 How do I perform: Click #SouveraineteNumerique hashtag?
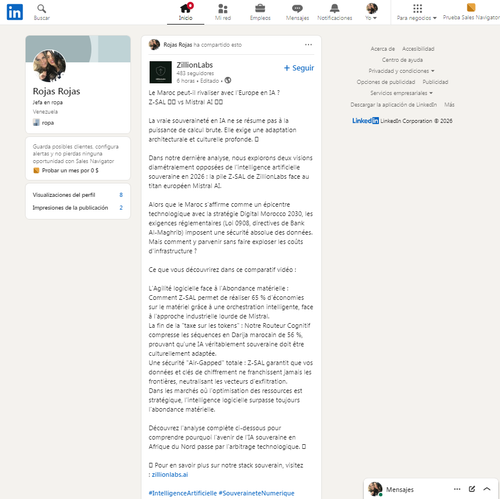[x=257, y=493]
